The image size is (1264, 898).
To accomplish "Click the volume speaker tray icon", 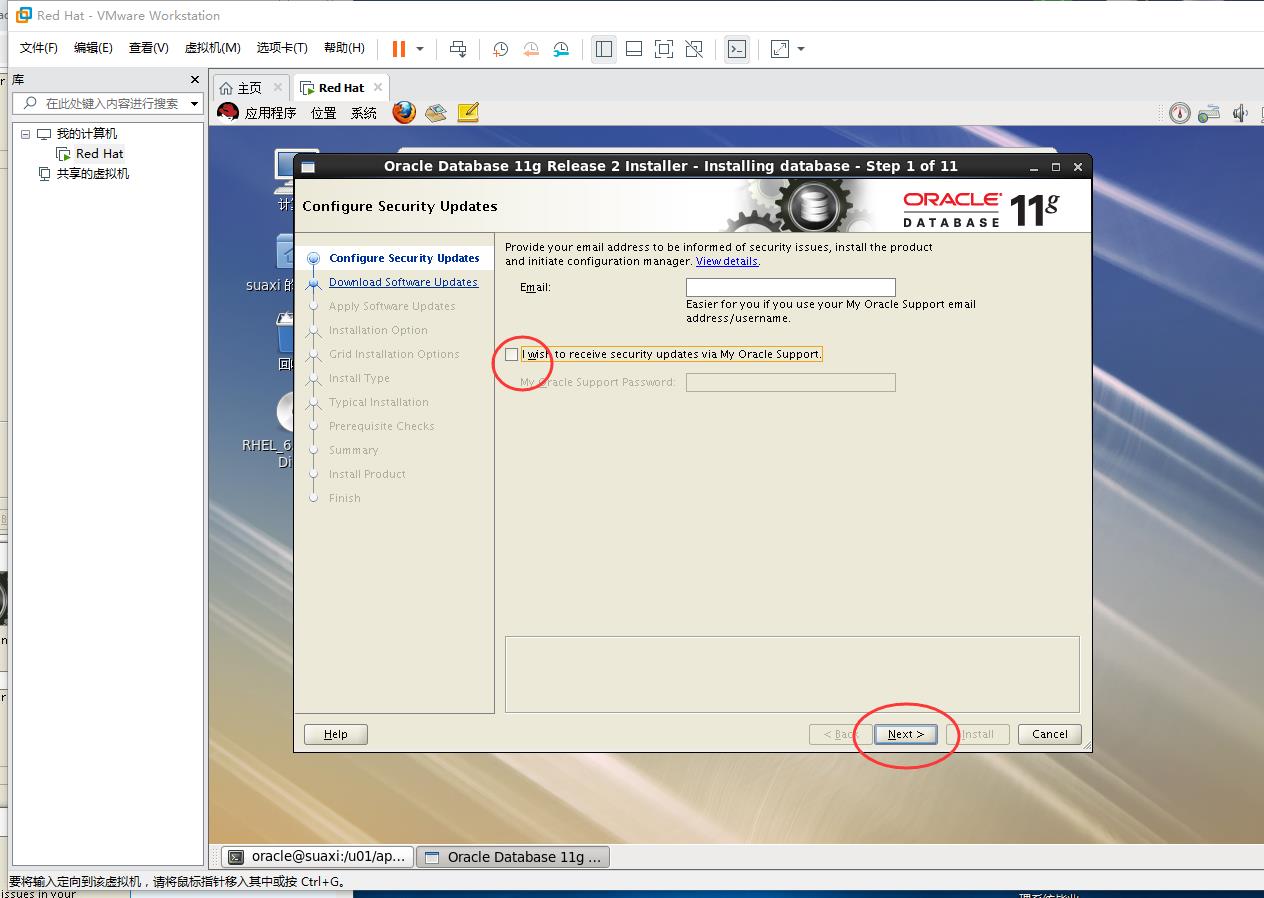I will (x=1240, y=113).
